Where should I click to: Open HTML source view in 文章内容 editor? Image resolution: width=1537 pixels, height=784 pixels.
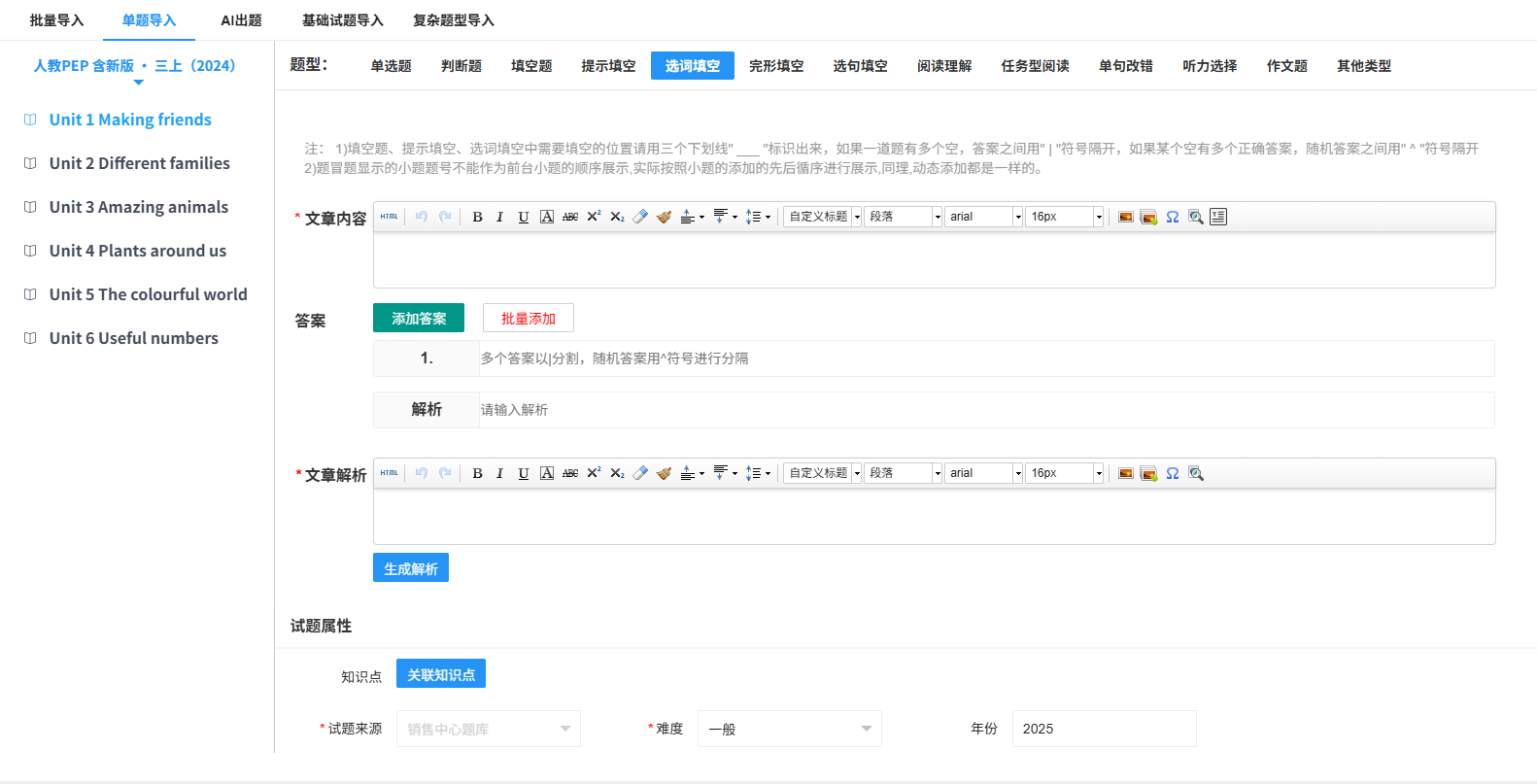(x=390, y=217)
